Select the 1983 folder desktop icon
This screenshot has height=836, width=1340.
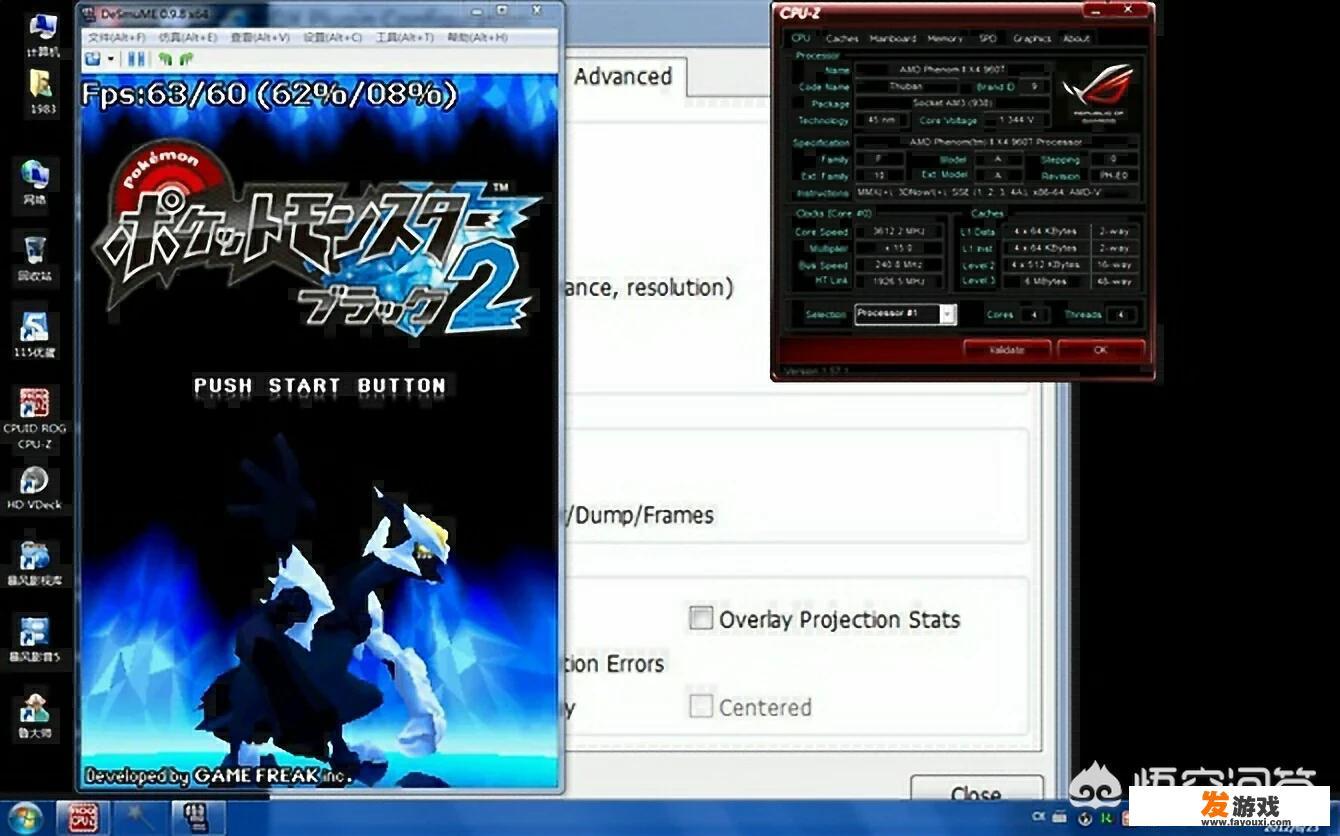pos(43,91)
